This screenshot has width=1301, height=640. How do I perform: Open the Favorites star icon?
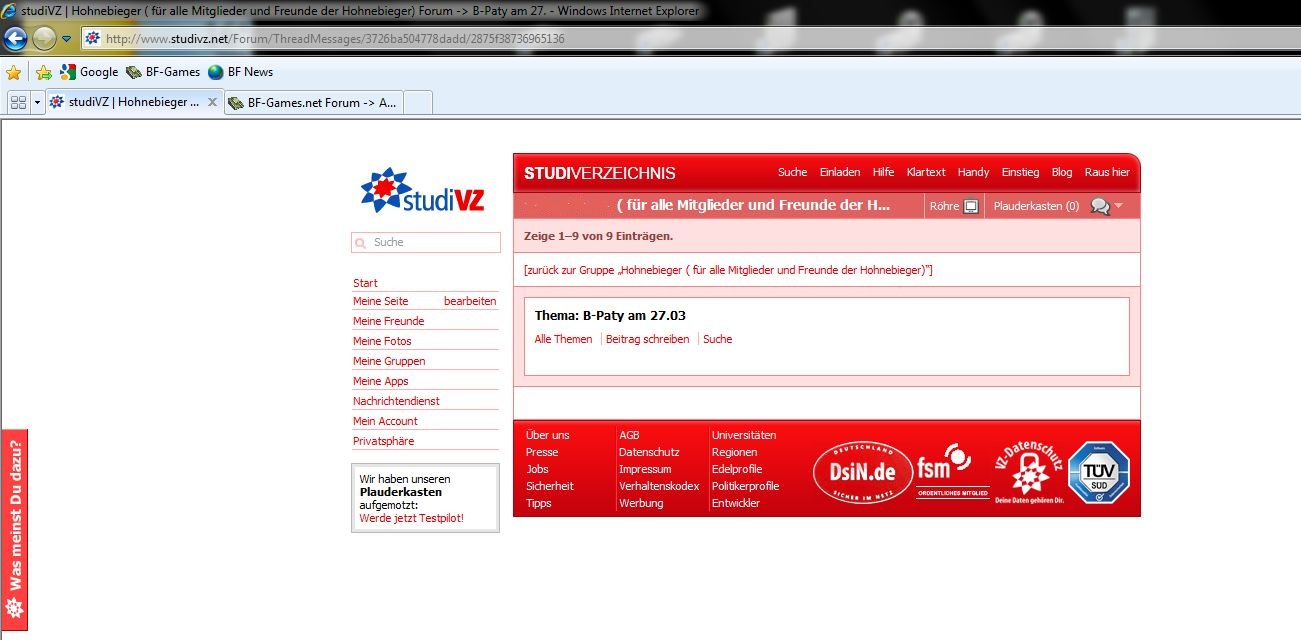tap(14, 72)
